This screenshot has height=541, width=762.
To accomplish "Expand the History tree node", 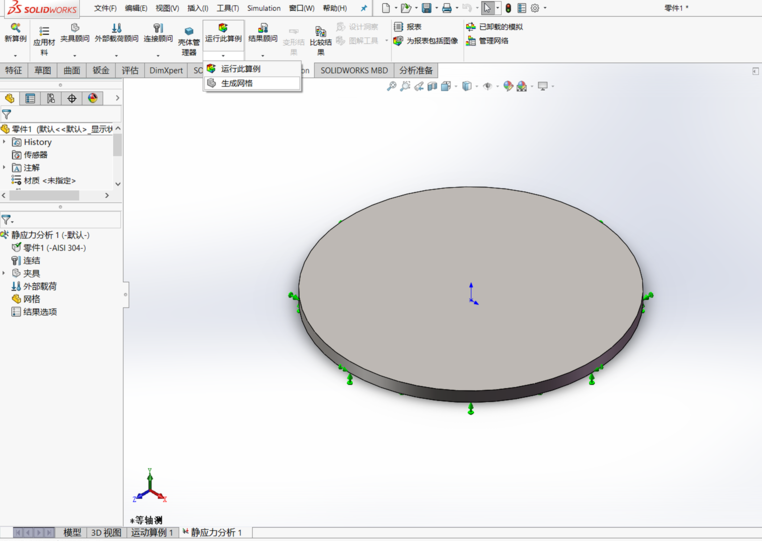I will (x=4, y=142).
